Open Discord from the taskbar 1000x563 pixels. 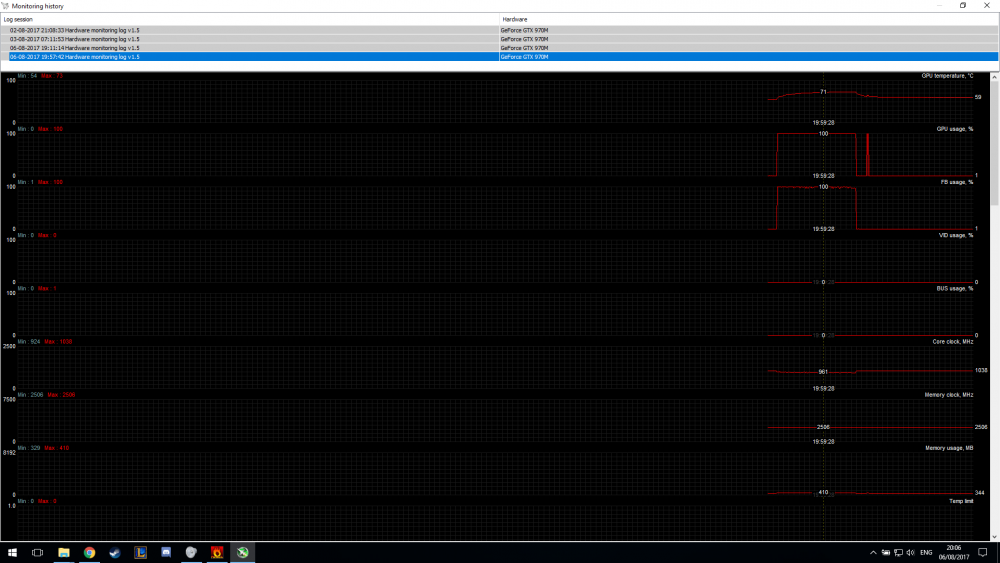click(x=166, y=552)
